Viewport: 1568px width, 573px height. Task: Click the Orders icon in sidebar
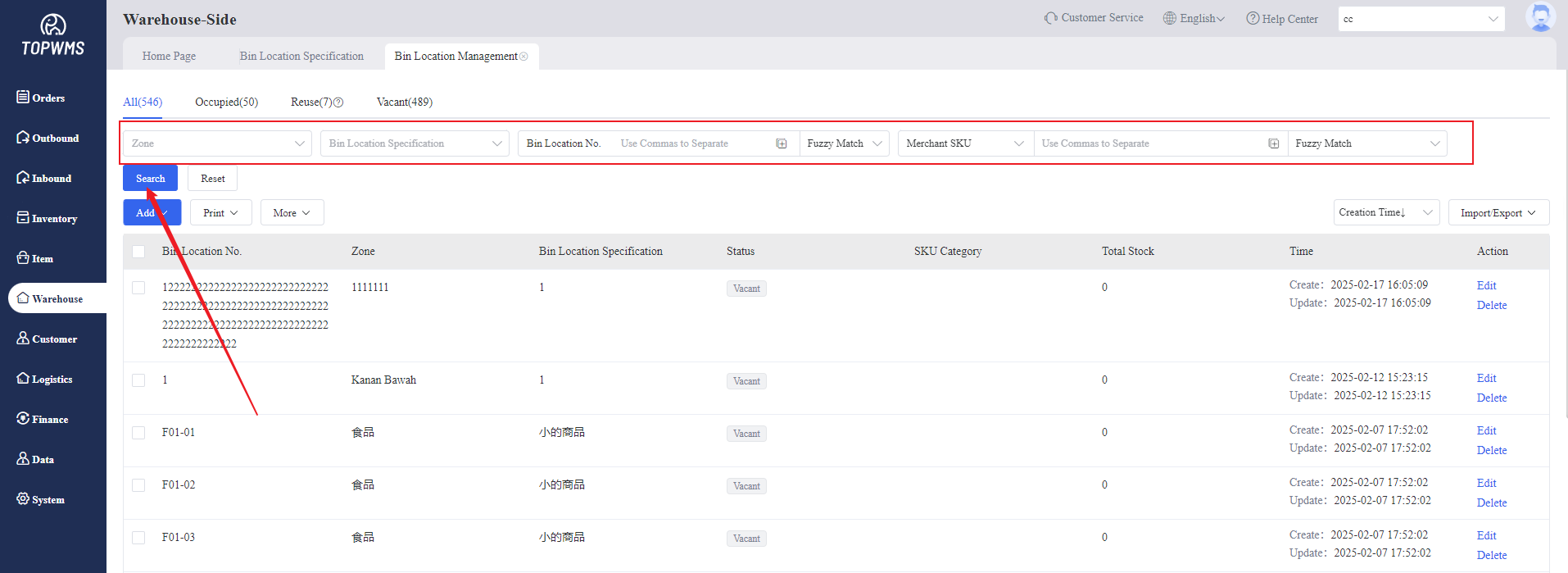[x=23, y=98]
